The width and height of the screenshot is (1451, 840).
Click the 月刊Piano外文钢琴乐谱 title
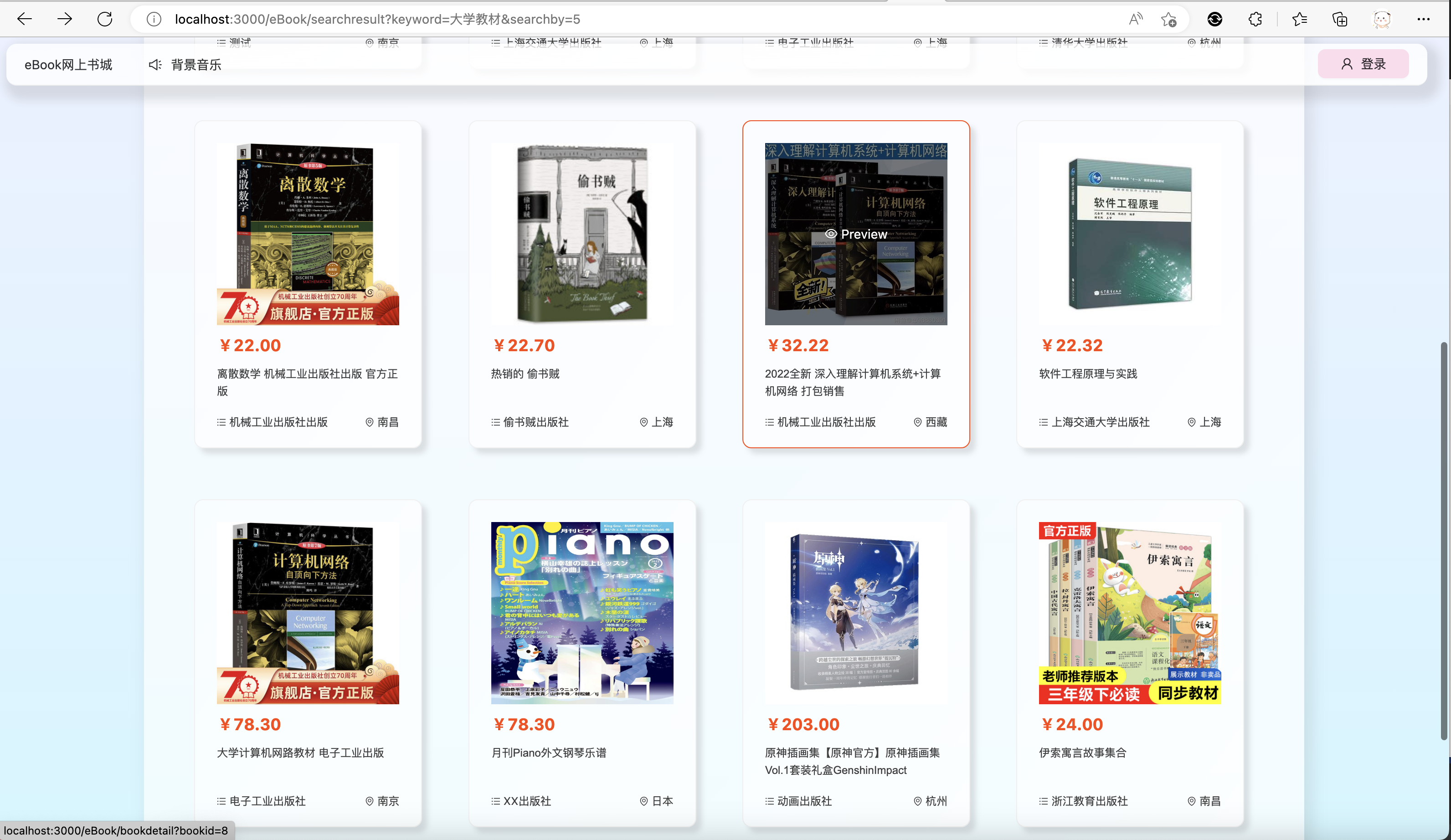pos(548,753)
